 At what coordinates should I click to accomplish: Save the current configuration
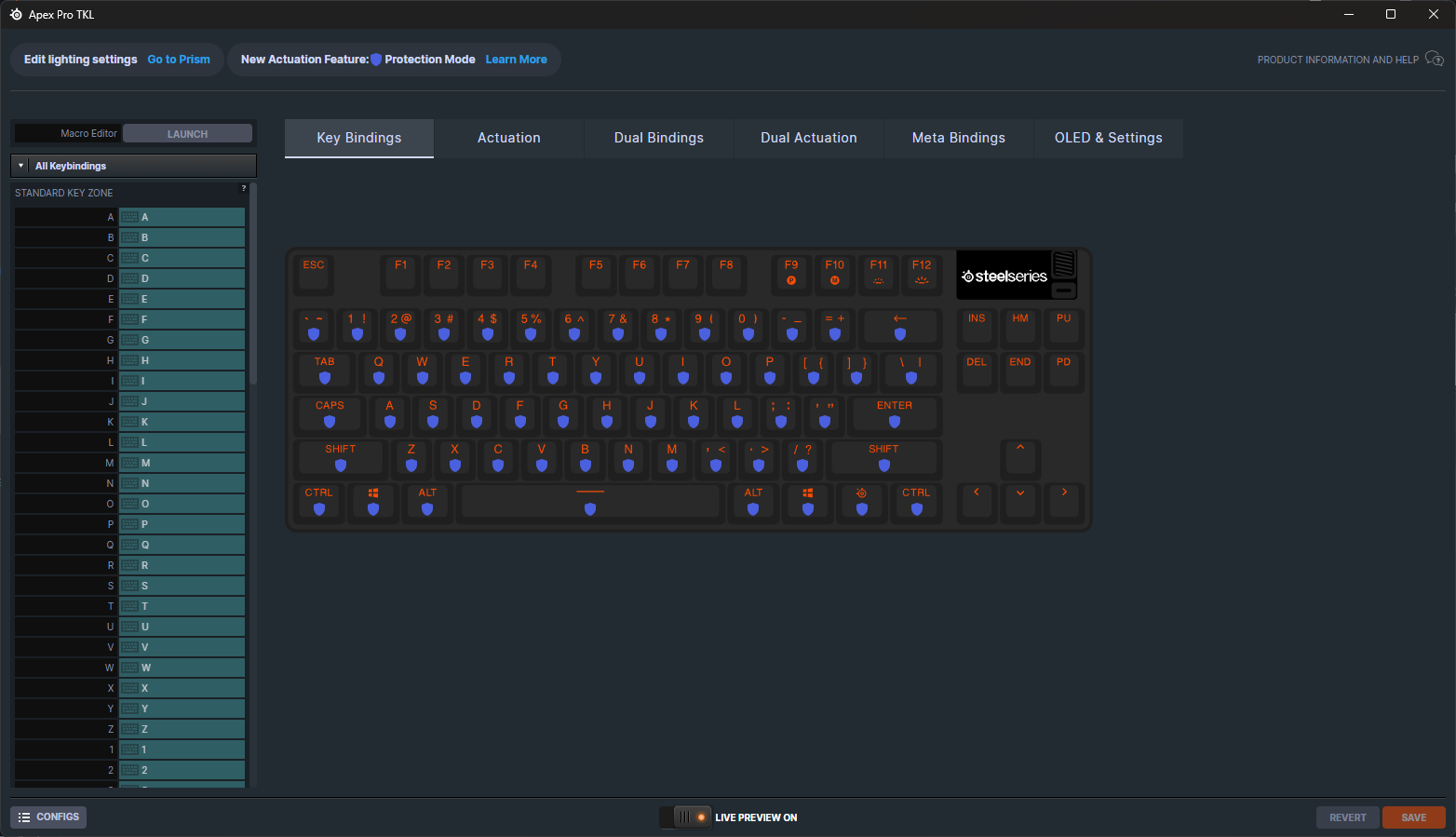click(x=1413, y=817)
